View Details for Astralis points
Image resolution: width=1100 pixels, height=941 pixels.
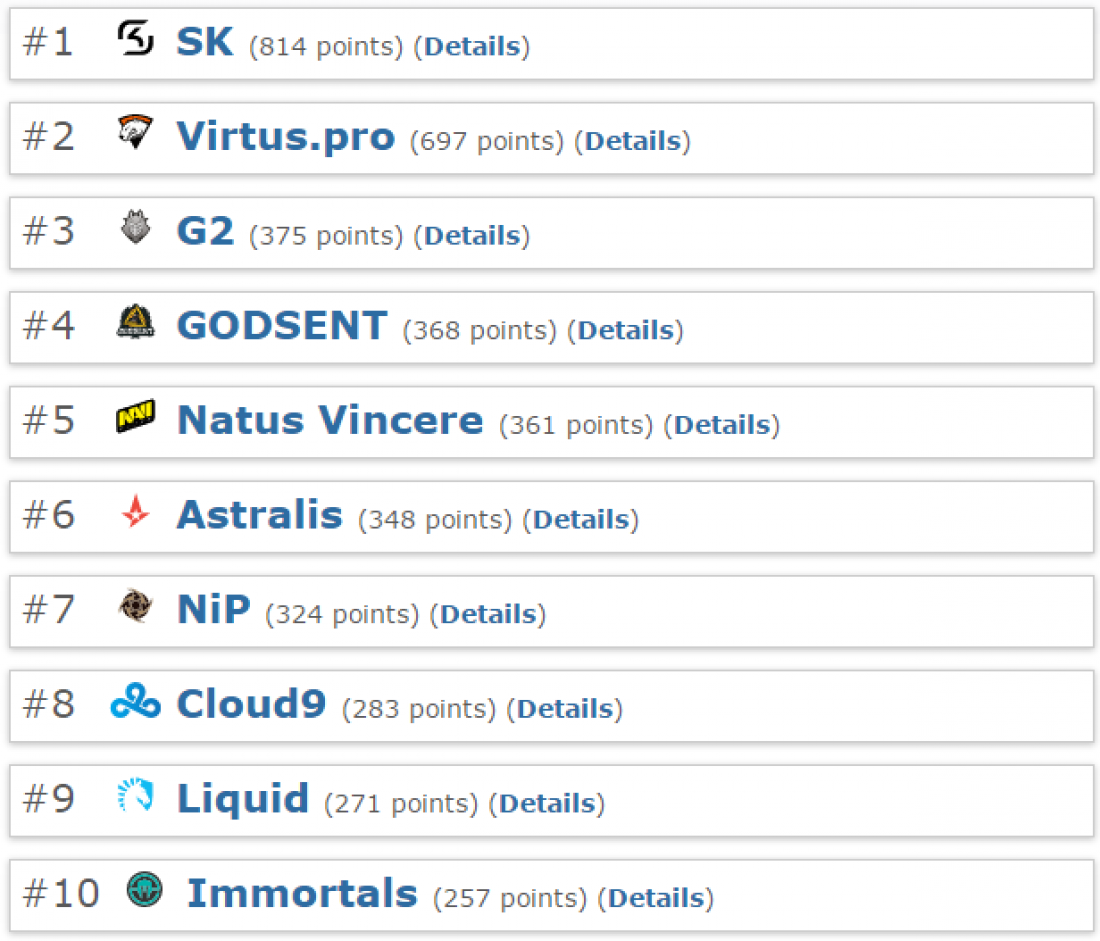(x=582, y=520)
